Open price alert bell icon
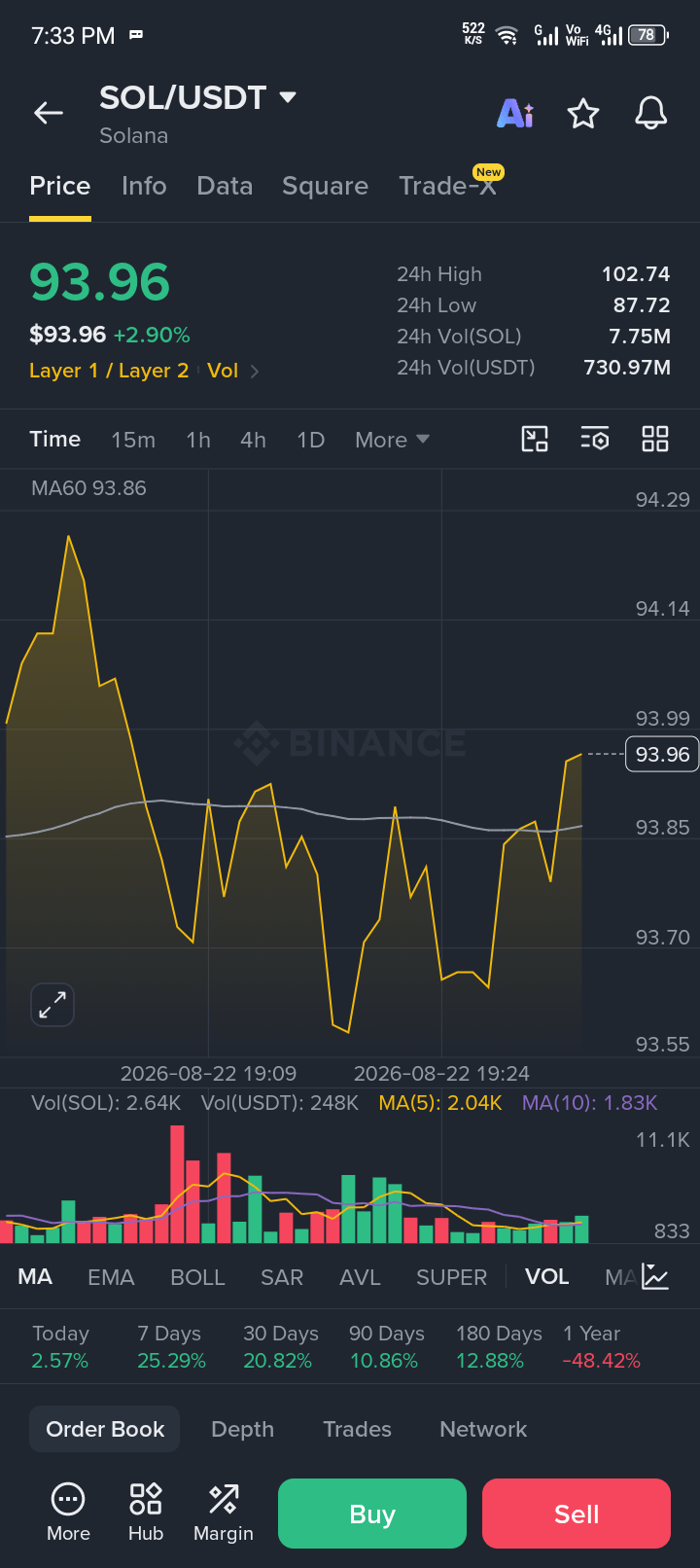Viewport: 700px width, 1568px height. (x=651, y=113)
